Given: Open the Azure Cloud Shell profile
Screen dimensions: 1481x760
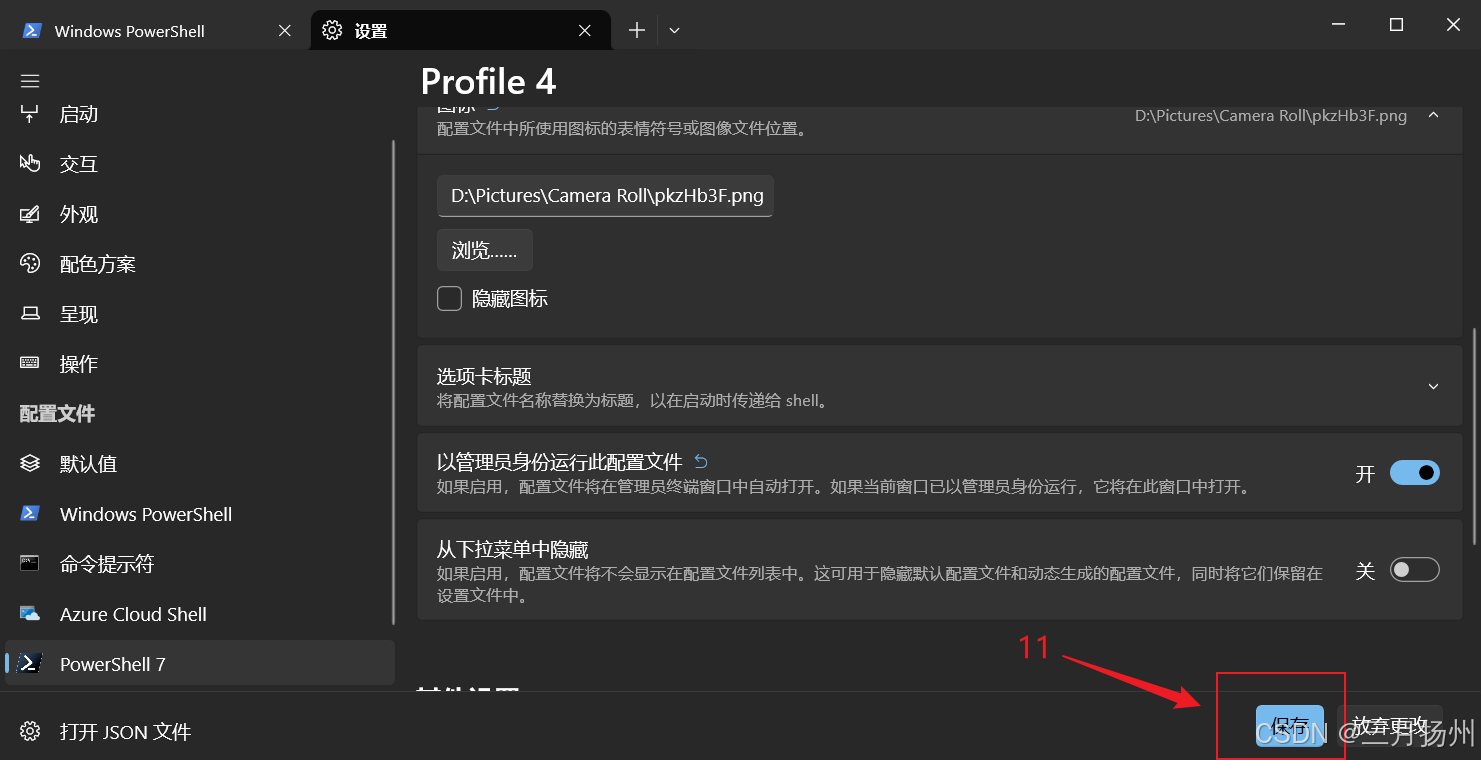Looking at the screenshot, I should coord(133,613).
